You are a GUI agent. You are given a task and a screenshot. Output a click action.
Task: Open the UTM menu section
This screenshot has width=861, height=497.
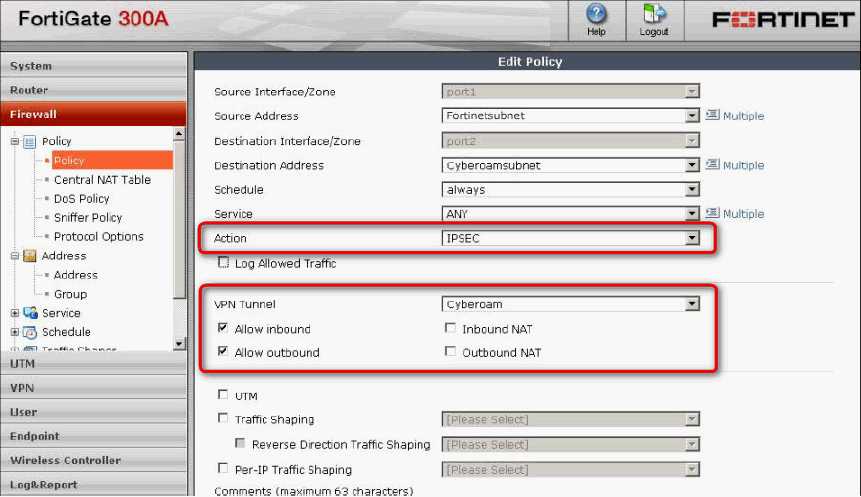93,364
